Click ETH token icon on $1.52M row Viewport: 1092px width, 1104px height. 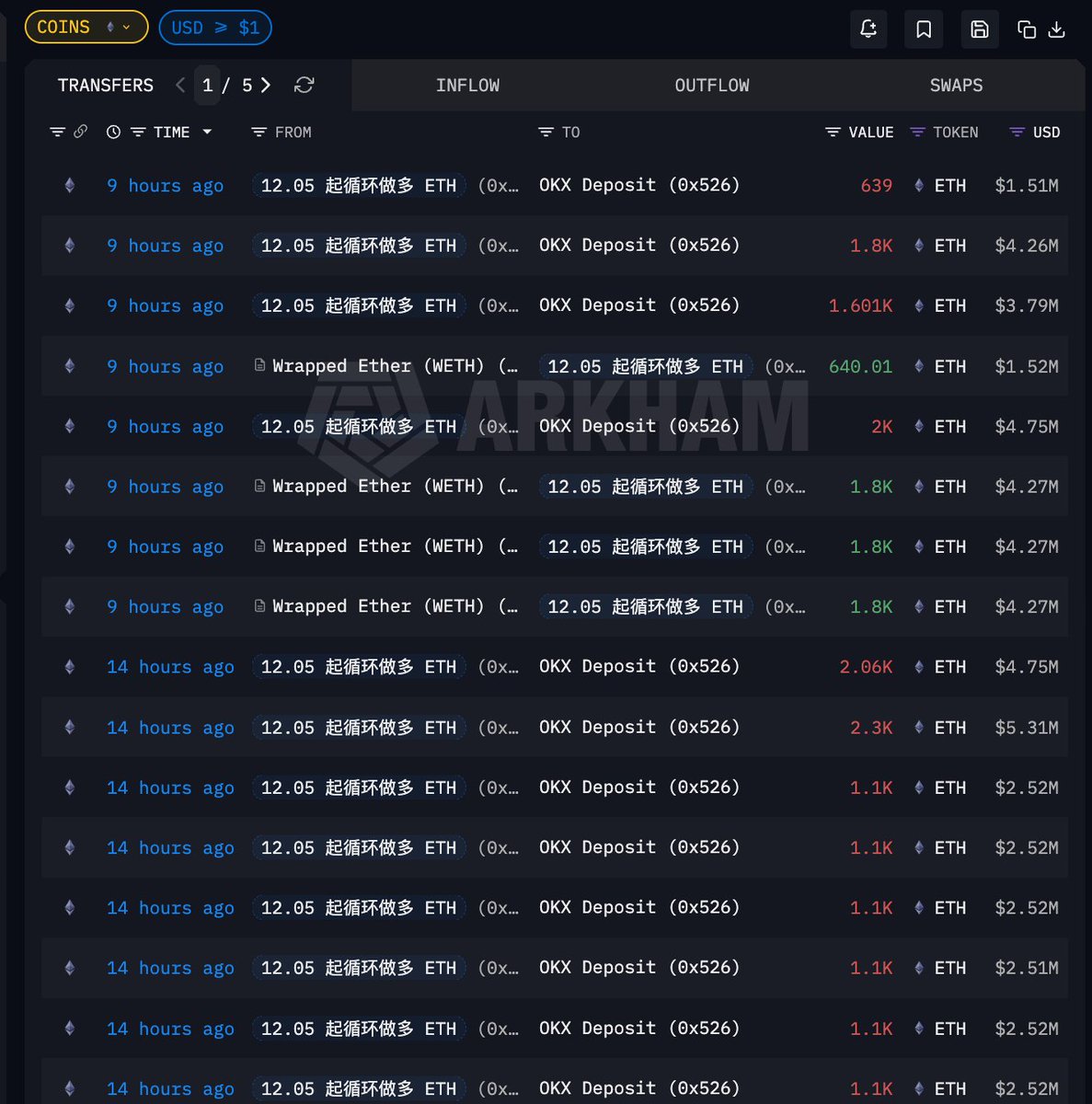918,366
